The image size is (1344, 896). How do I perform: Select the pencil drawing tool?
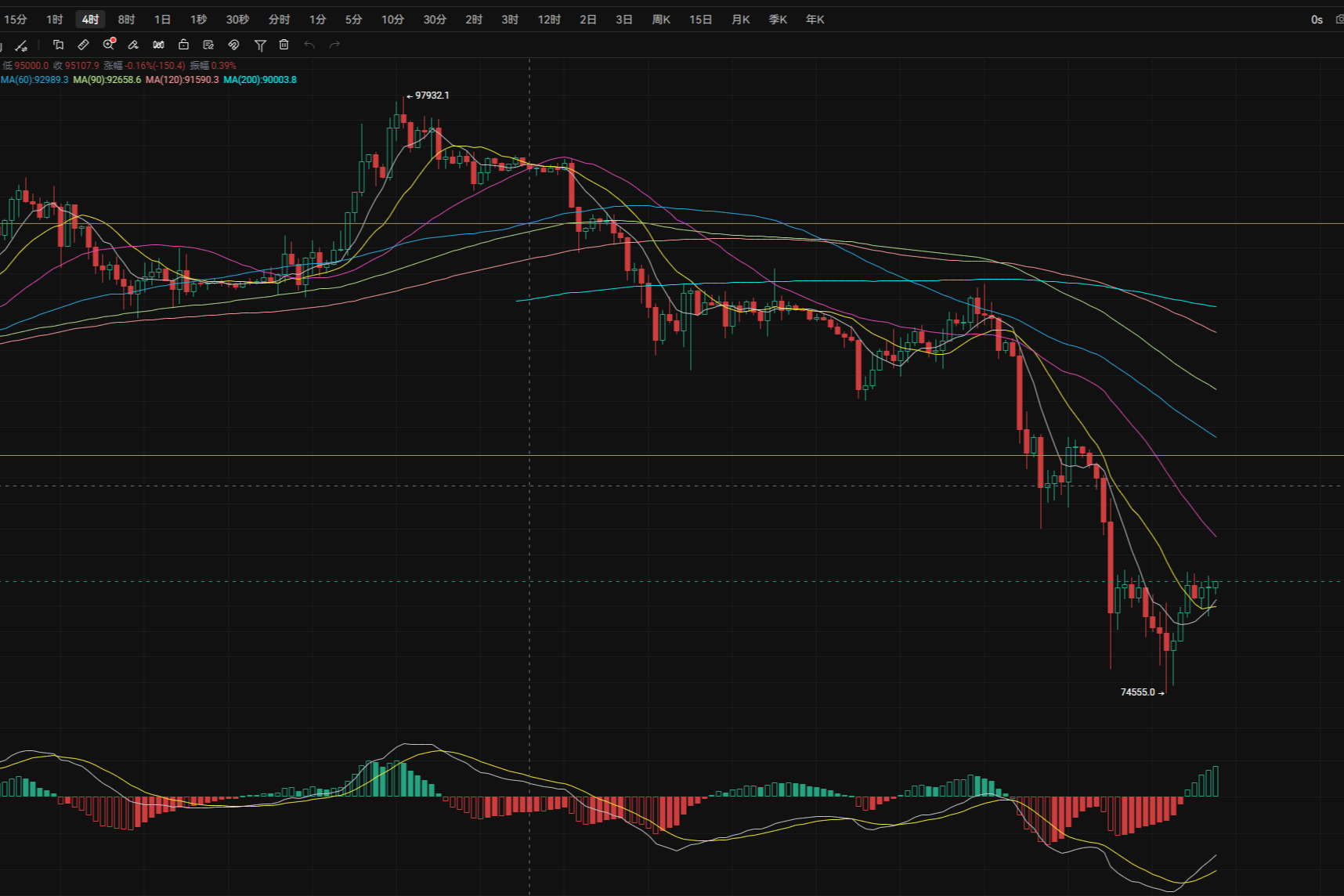point(133,45)
